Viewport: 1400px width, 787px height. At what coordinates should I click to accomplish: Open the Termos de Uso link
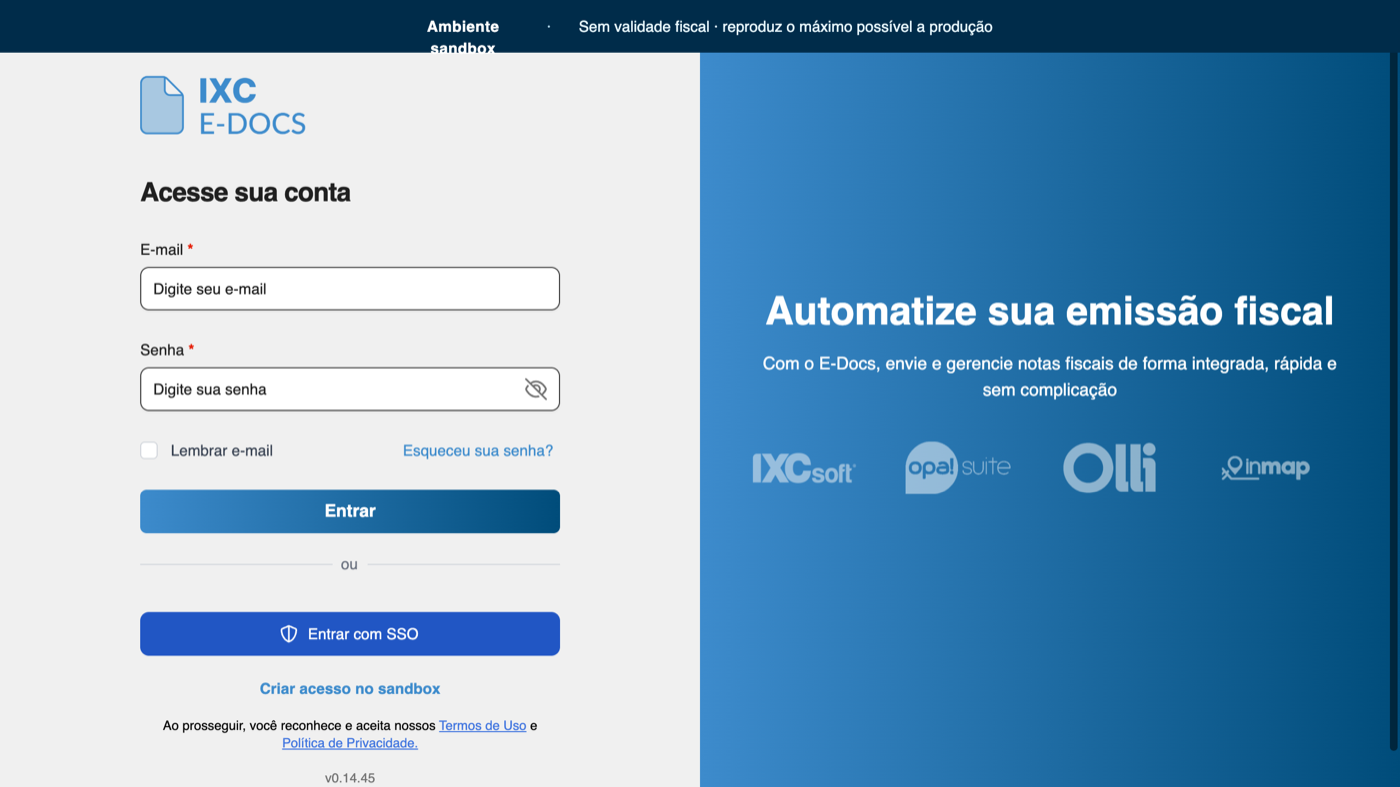(482, 725)
